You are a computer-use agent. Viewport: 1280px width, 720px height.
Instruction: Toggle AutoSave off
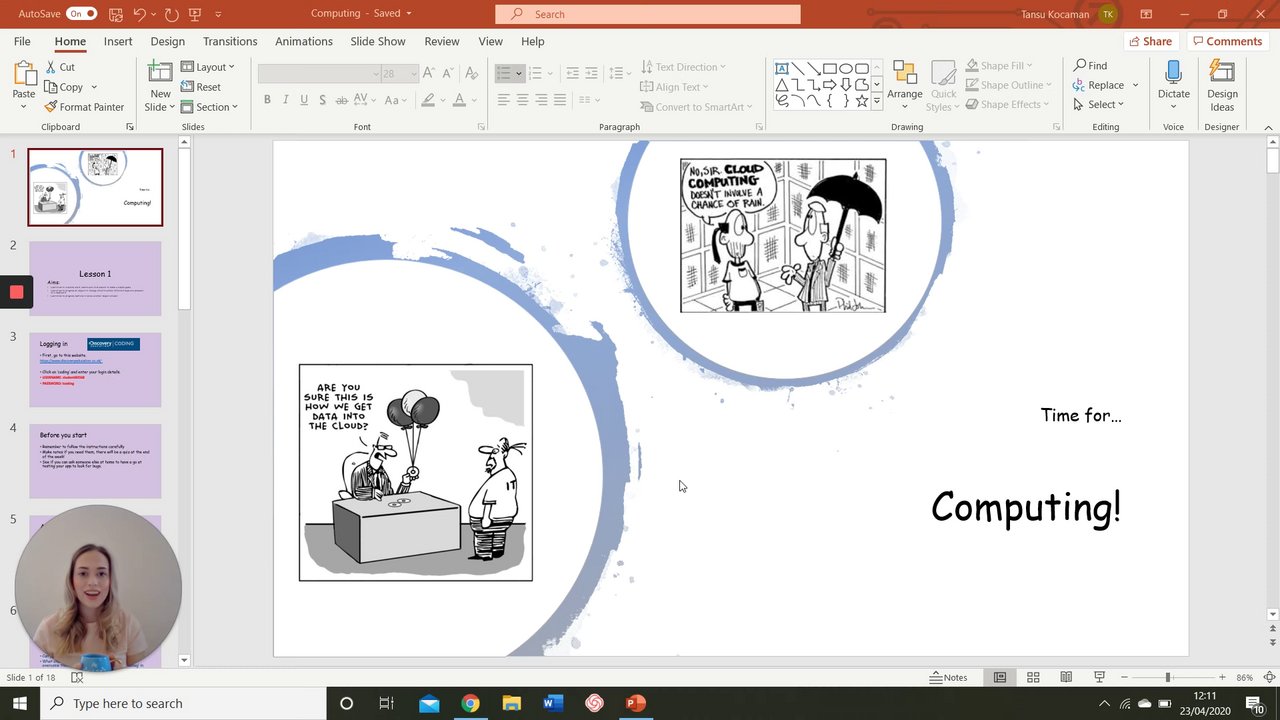(x=81, y=14)
